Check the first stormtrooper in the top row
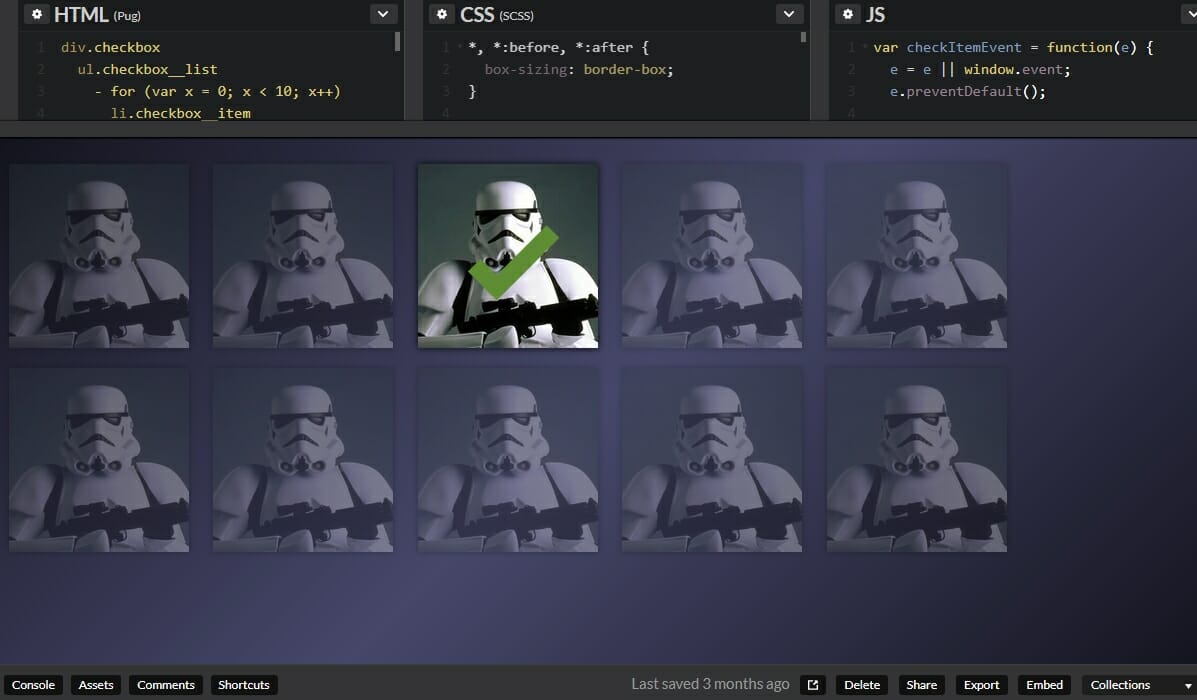The image size is (1197, 700). 99,256
